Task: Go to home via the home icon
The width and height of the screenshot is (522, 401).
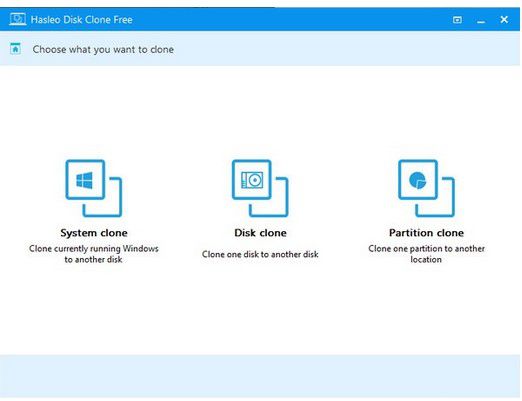Action: click(15, 49)
